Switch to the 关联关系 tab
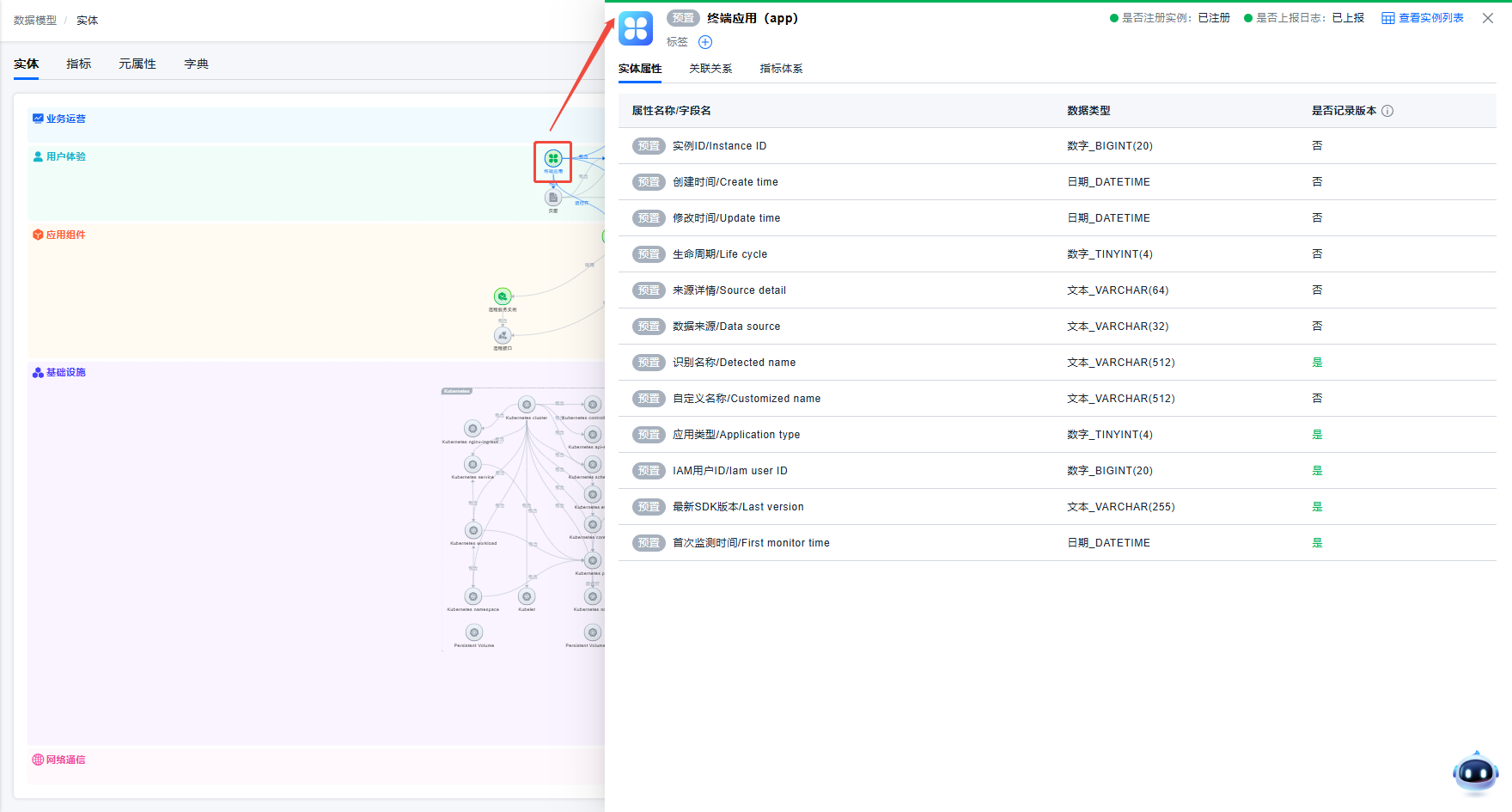Screen dimensions: 1512x812 click(x=710, y=69)
